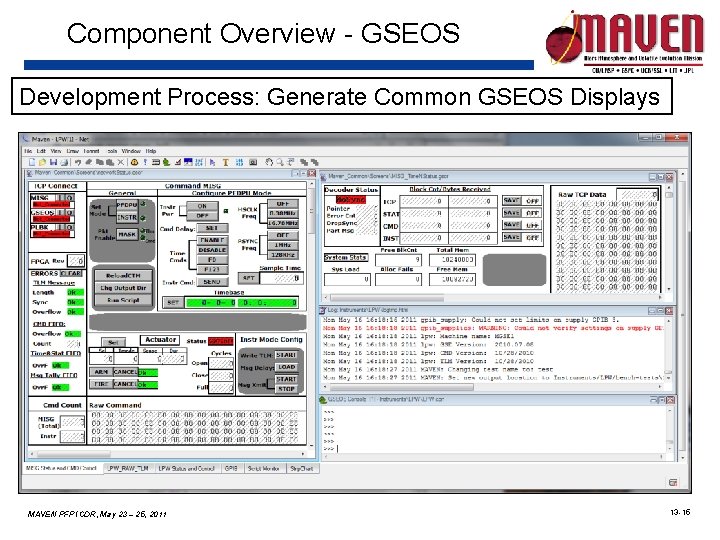Click the Q button beside GSEOS TCP connect
The image size is (720, 540).
click(x=69, y=213)
